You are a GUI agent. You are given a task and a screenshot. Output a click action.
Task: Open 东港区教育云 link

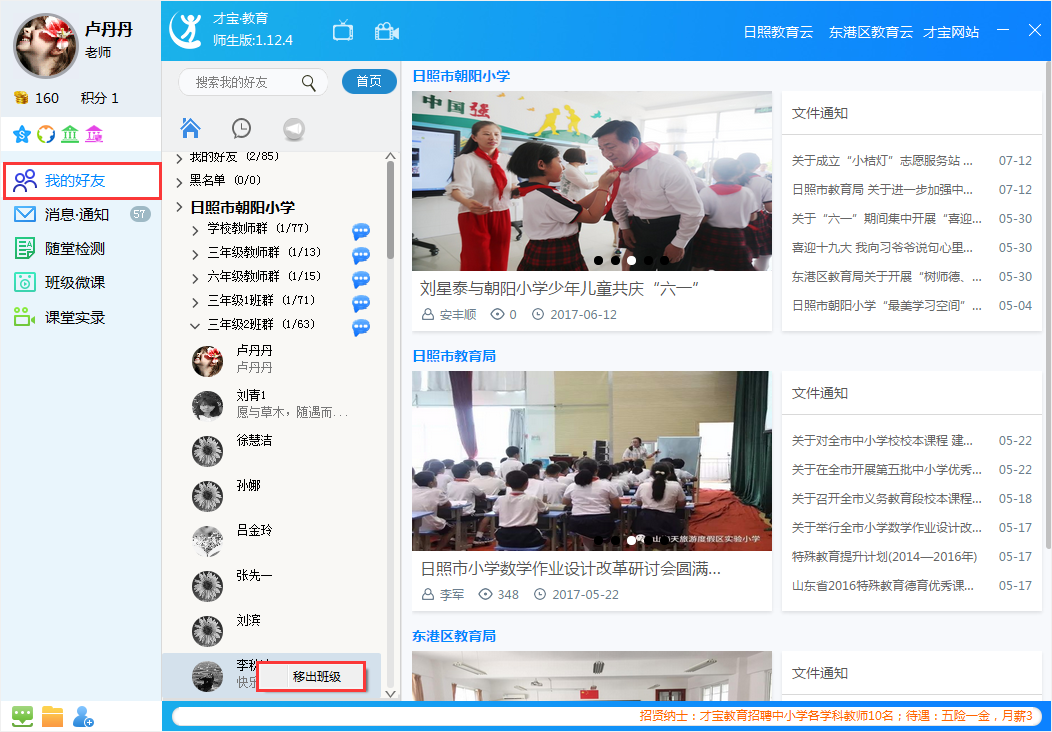point(870,32)
